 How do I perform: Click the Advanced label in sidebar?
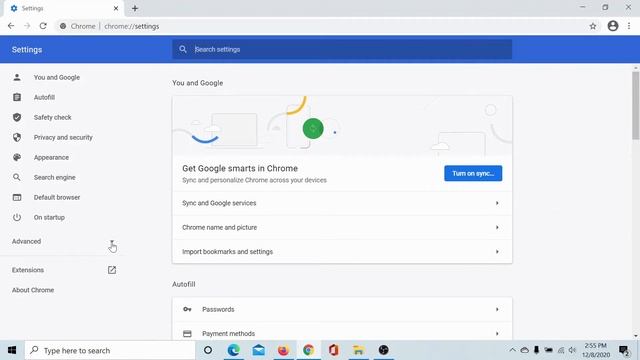click(x=26, y=241)
